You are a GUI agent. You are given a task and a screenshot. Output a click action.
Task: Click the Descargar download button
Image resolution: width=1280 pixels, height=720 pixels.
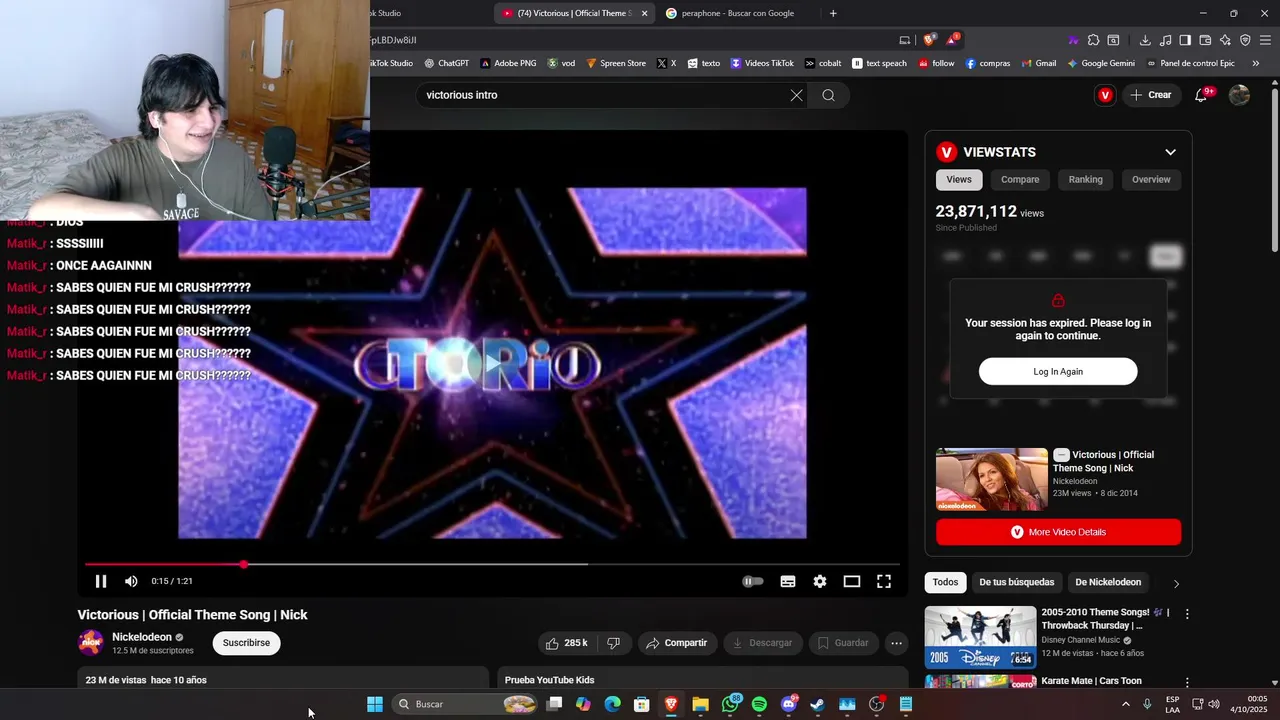click(762, 643)
